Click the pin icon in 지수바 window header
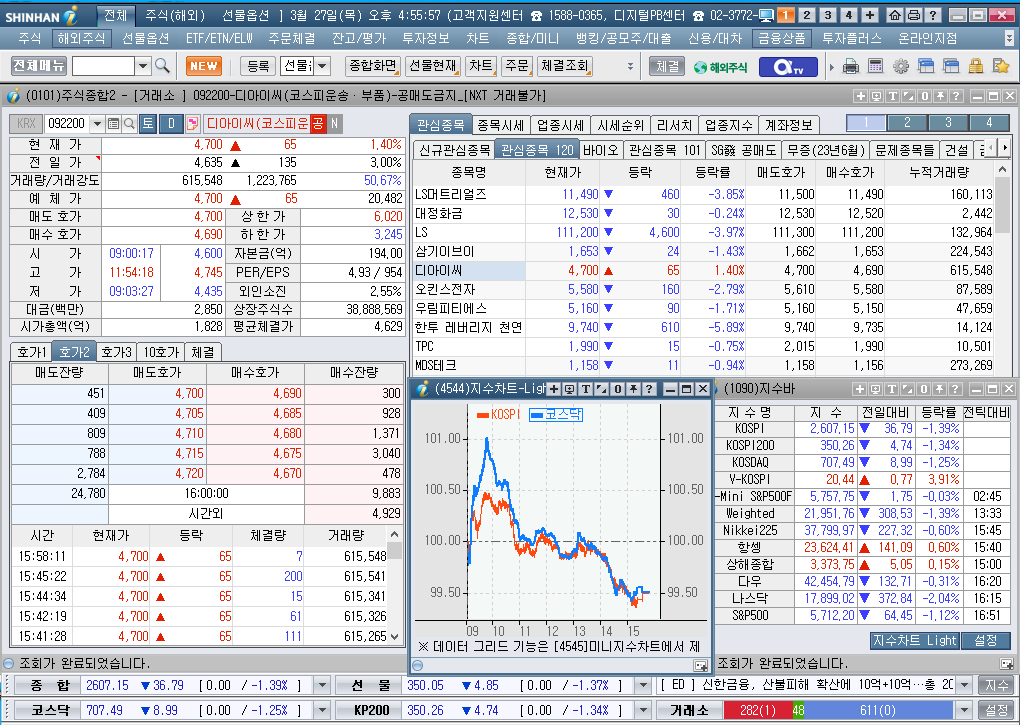 939,389
